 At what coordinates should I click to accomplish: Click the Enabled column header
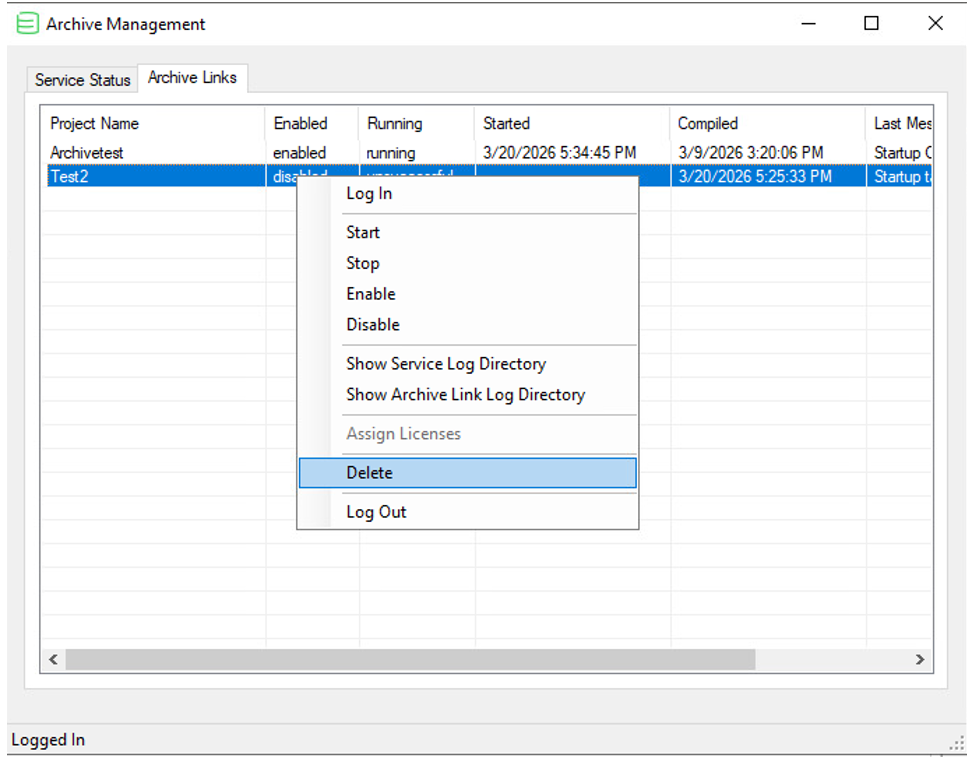pos(312,123)
